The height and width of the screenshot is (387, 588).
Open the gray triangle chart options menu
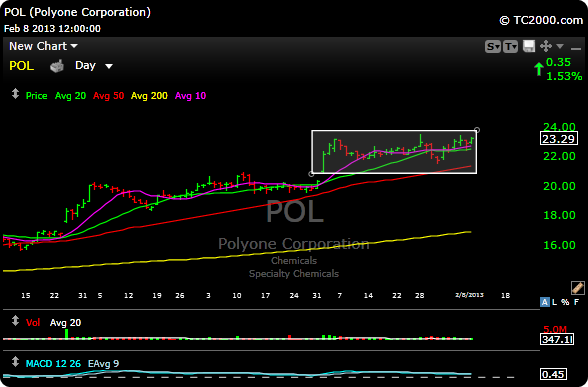[560, 46]
